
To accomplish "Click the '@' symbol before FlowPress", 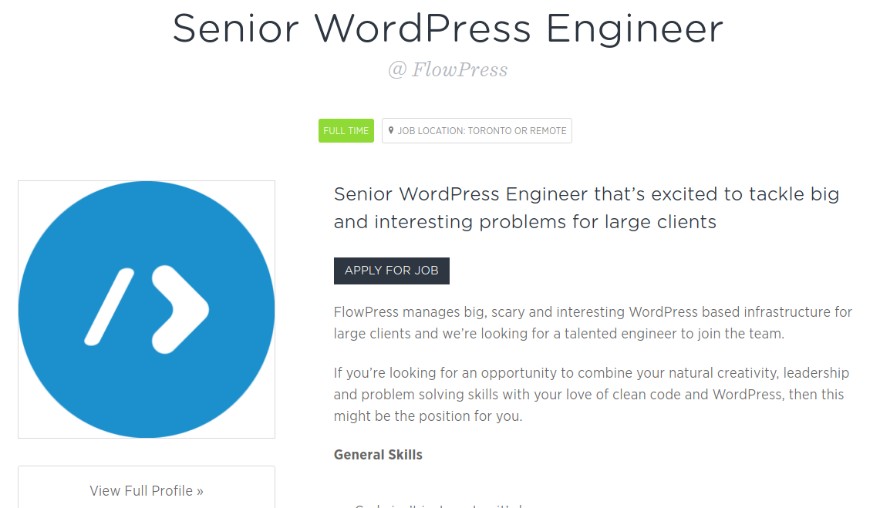I will (397, 70).
